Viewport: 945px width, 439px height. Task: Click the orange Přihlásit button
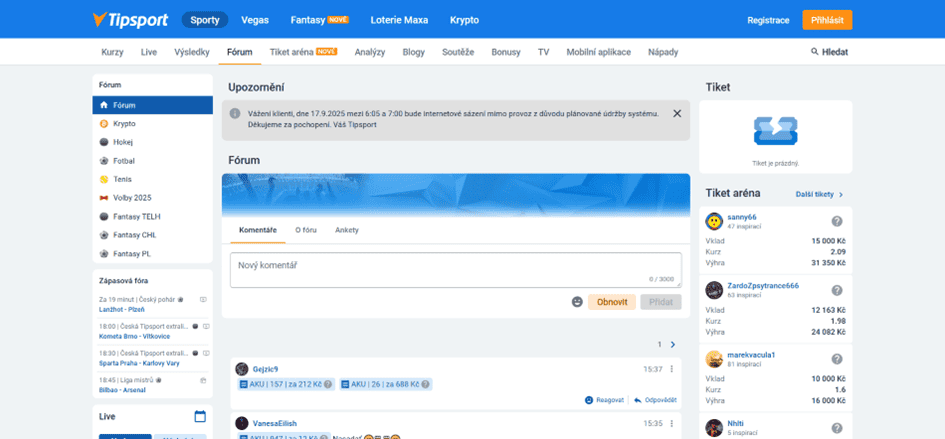click(x=827, y=20)
